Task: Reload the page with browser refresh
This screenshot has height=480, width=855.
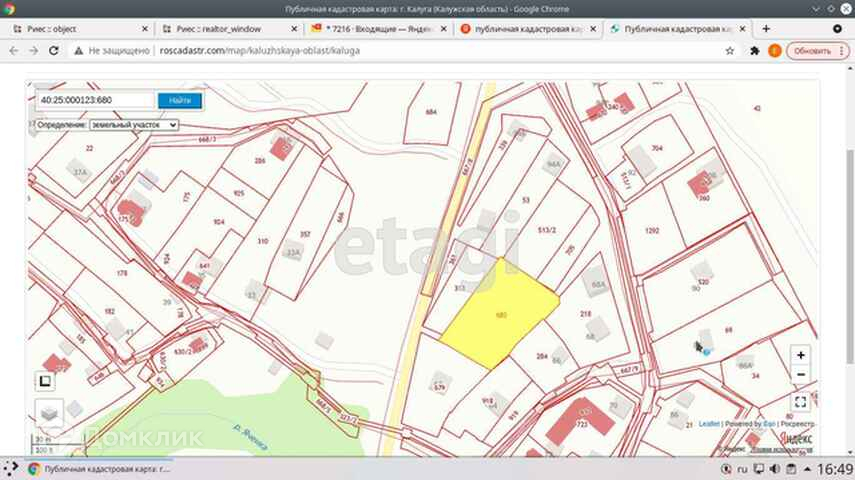Action: point(55,50)
